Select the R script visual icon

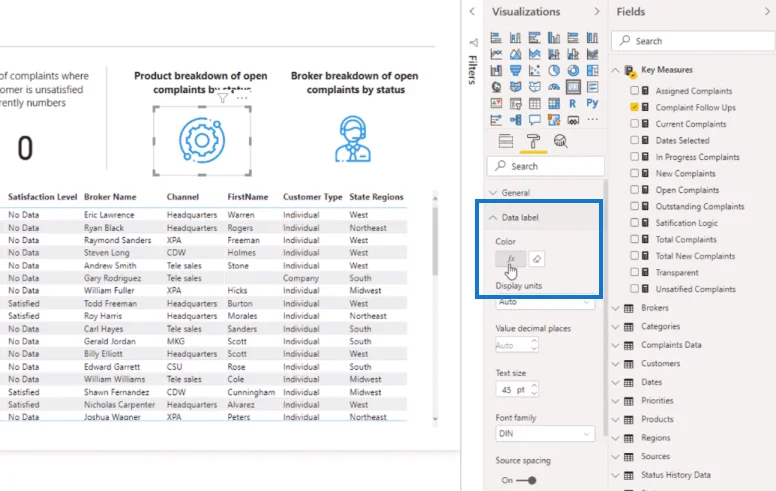573,103
